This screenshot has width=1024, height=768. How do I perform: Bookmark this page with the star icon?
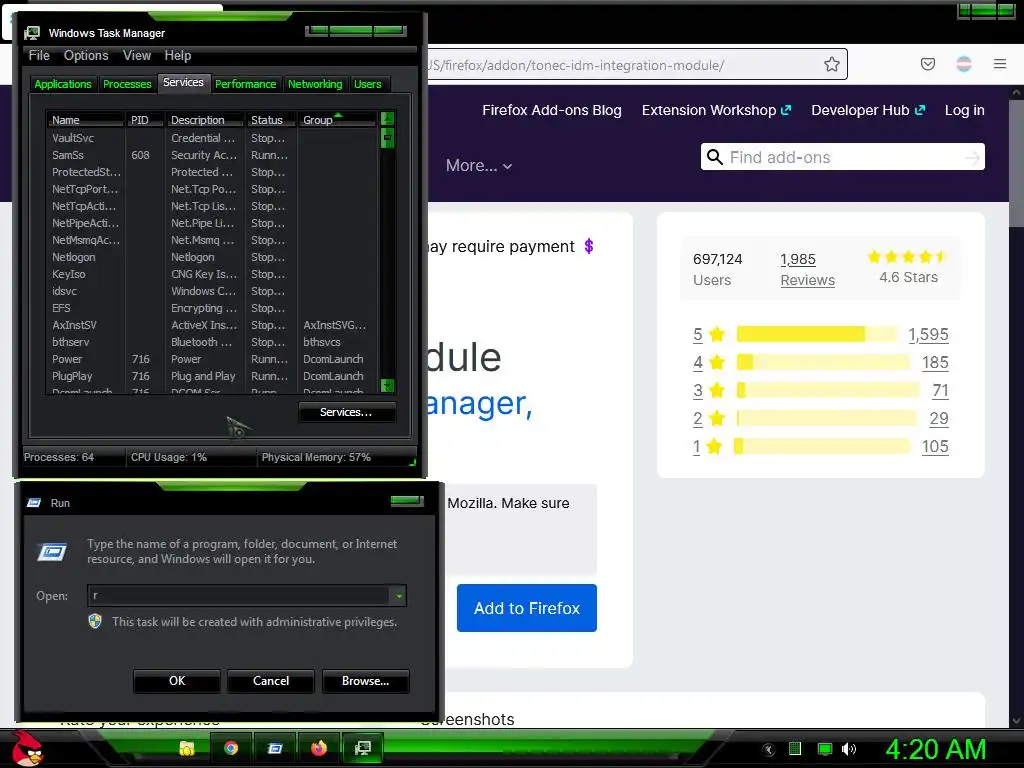click(831, 64)
